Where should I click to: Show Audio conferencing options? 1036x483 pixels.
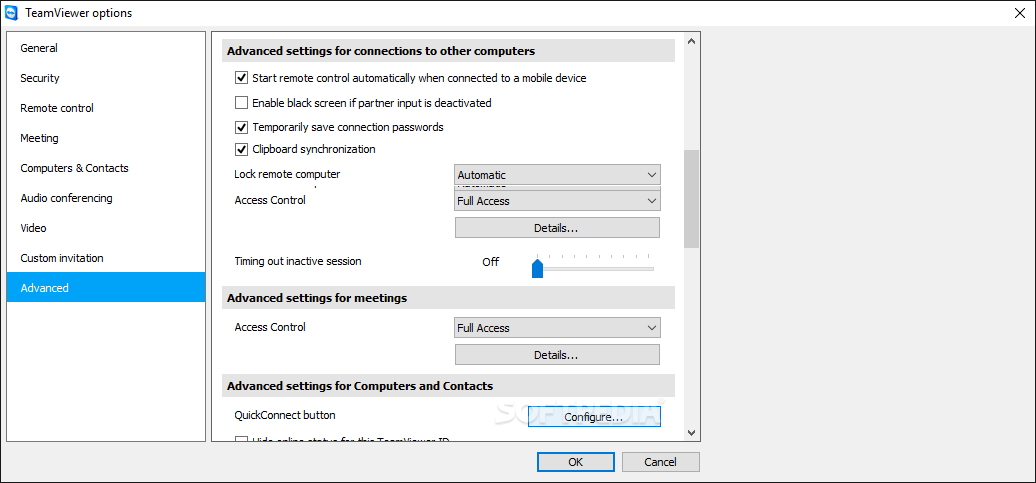tap(106, 198)
